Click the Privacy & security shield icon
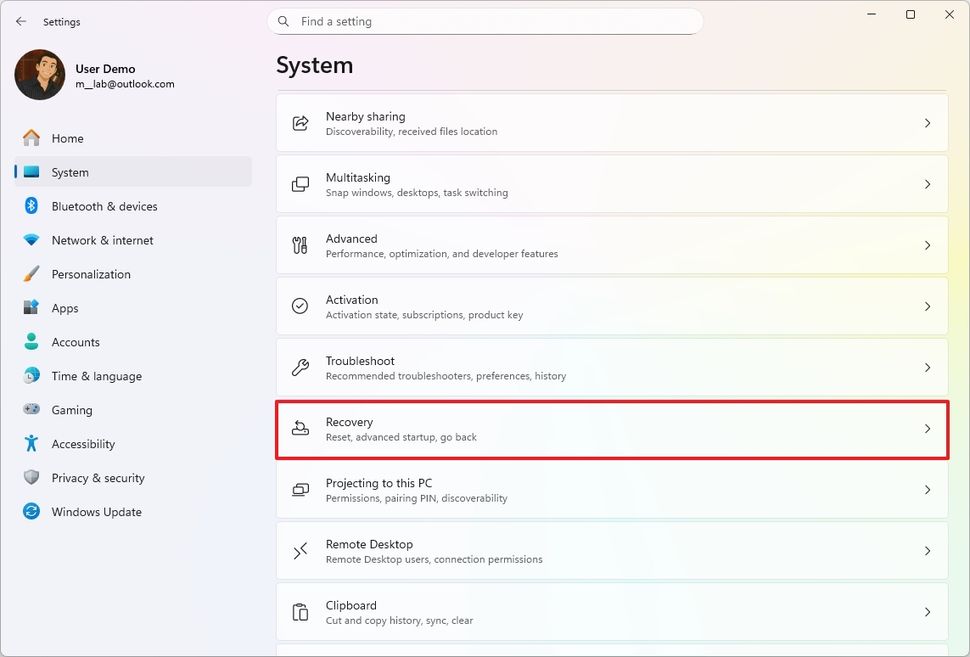Screen dimensions: 970x657 click(x=32, y=478)
